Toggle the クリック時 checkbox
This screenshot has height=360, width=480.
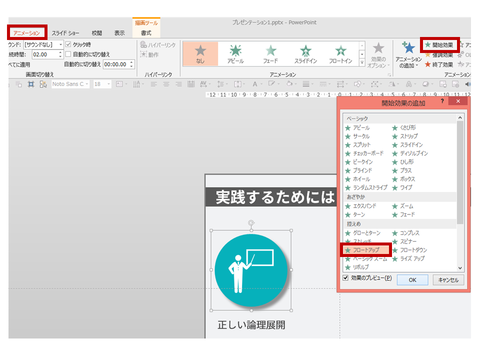click(x=68, y=44)
